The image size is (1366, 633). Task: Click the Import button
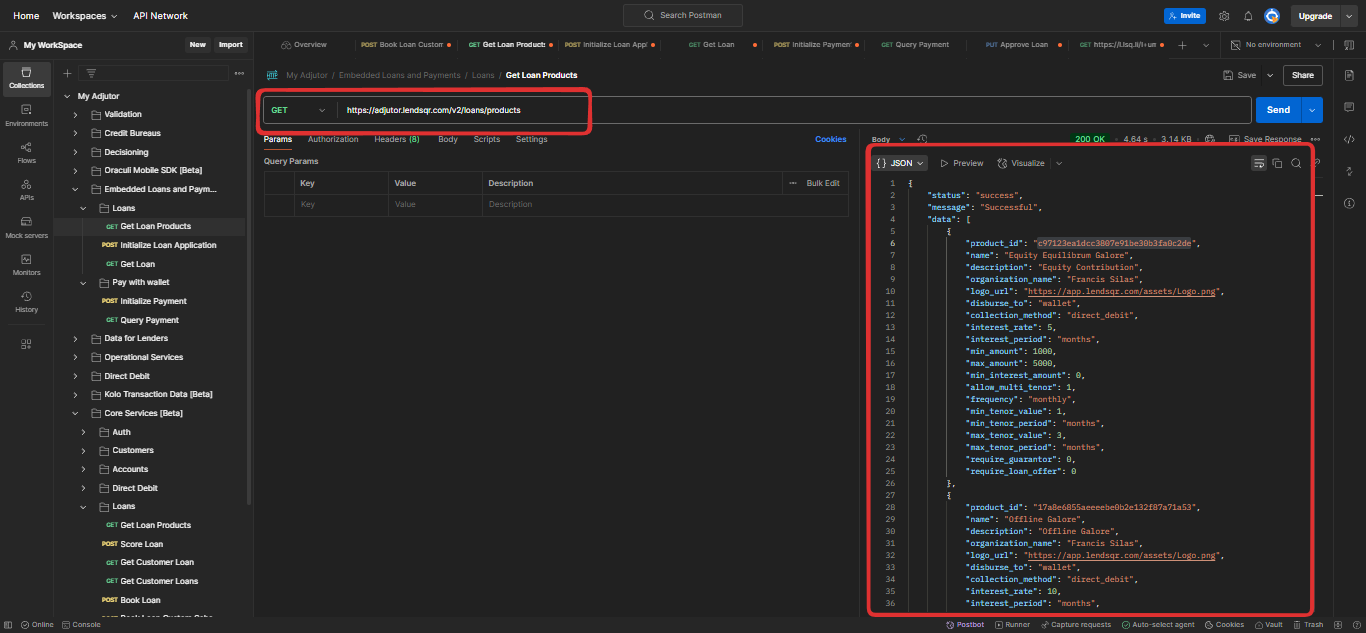[x=231, y=45]
